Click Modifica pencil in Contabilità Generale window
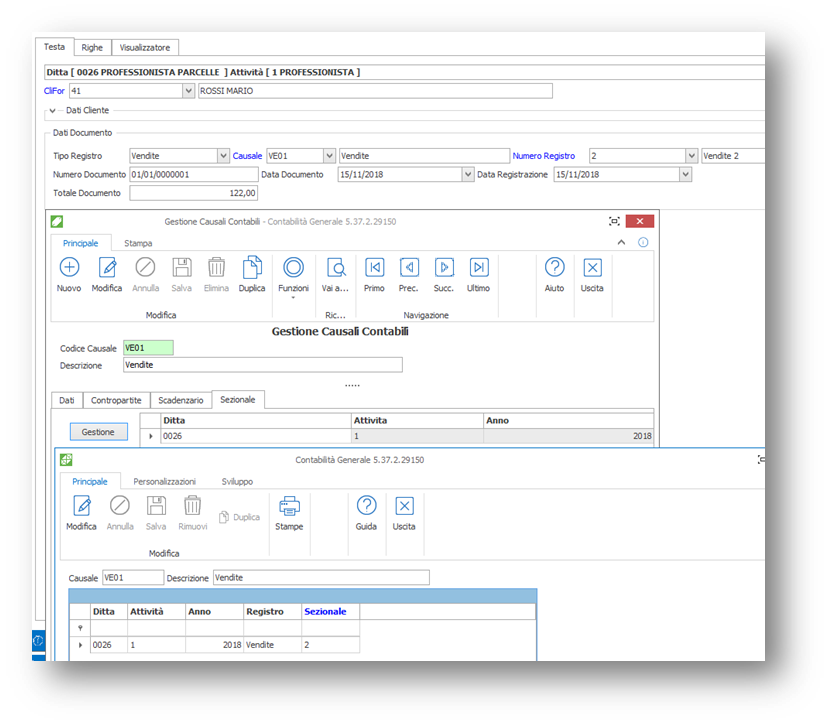The image size is (830, 726). click(x=82, y=506)
